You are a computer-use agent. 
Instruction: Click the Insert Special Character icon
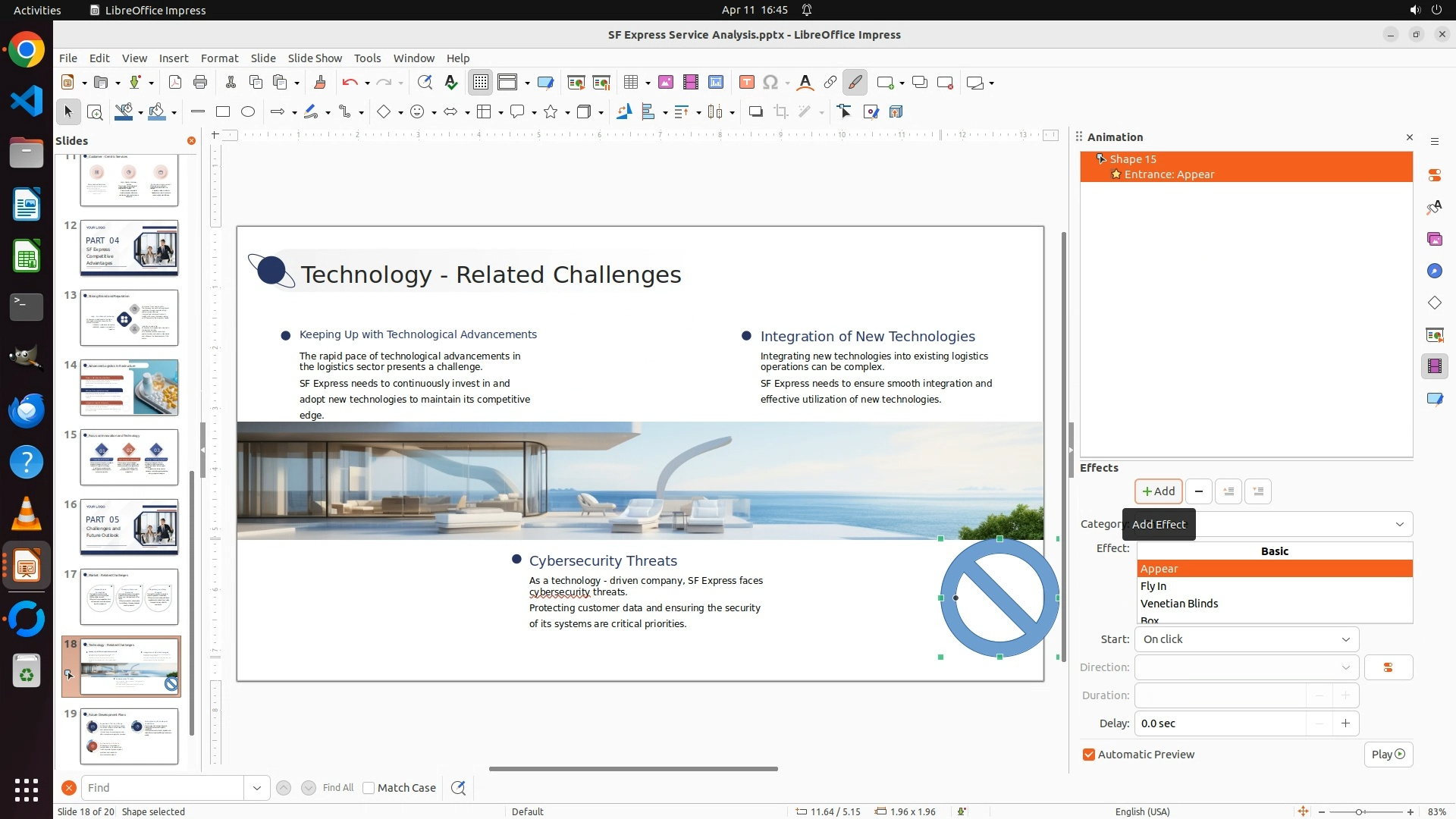point(770,83)
